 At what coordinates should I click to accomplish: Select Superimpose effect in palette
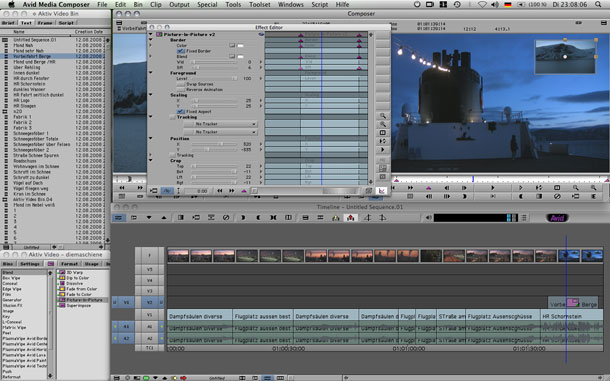(79, 306)
